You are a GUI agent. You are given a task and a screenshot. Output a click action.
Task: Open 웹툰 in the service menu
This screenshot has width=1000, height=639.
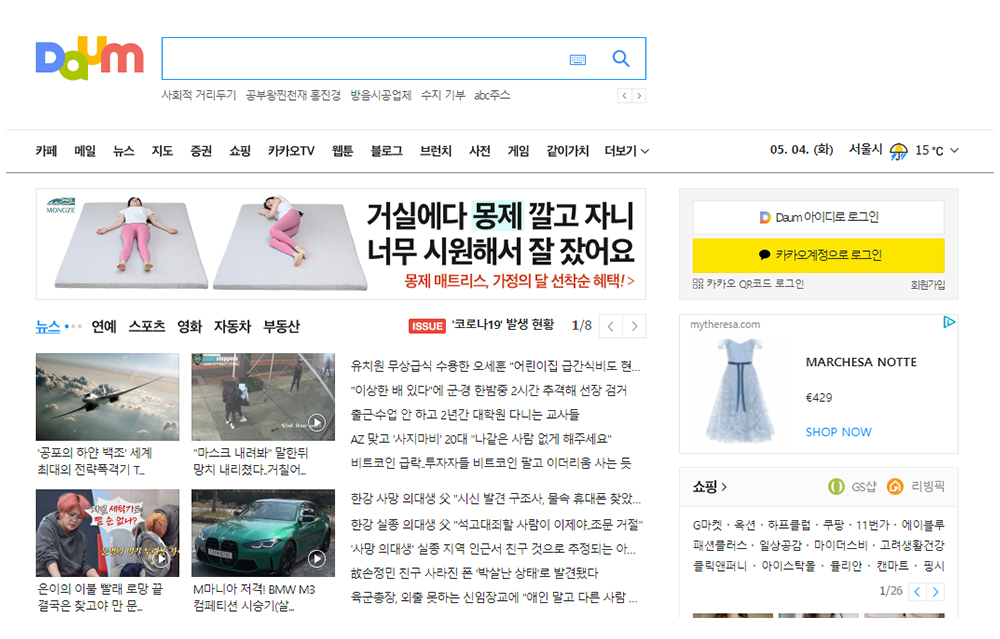(342, 151)
